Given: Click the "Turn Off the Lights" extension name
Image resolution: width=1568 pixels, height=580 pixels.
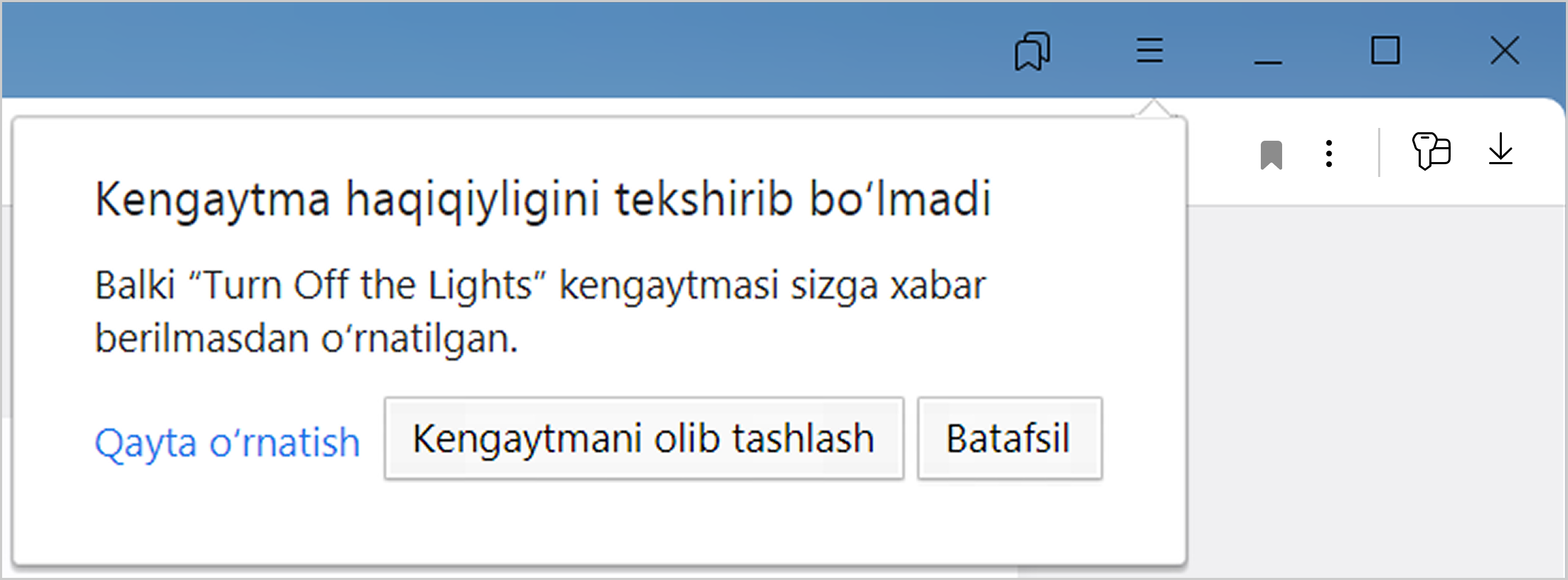Looking at the screenshot, I should pyautogui.click(x=367, y=285).
